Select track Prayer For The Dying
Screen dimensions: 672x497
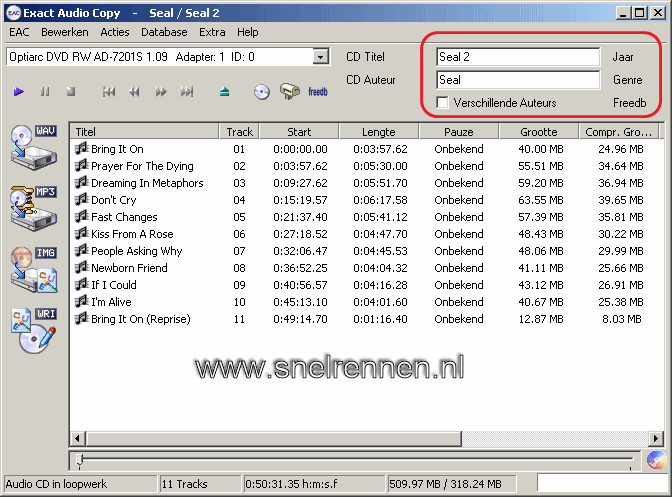pos(142,166)
